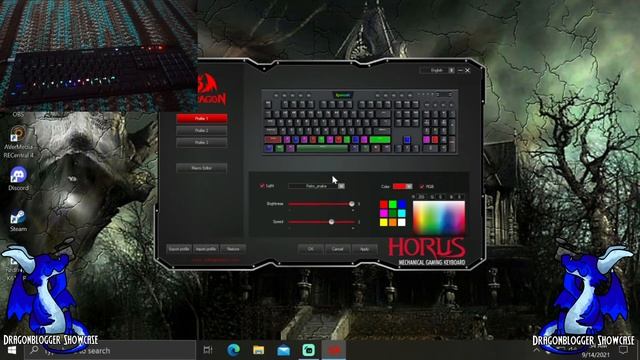Pick the dark green color swatch
640x360 pixels.
(x=393, y=213)
